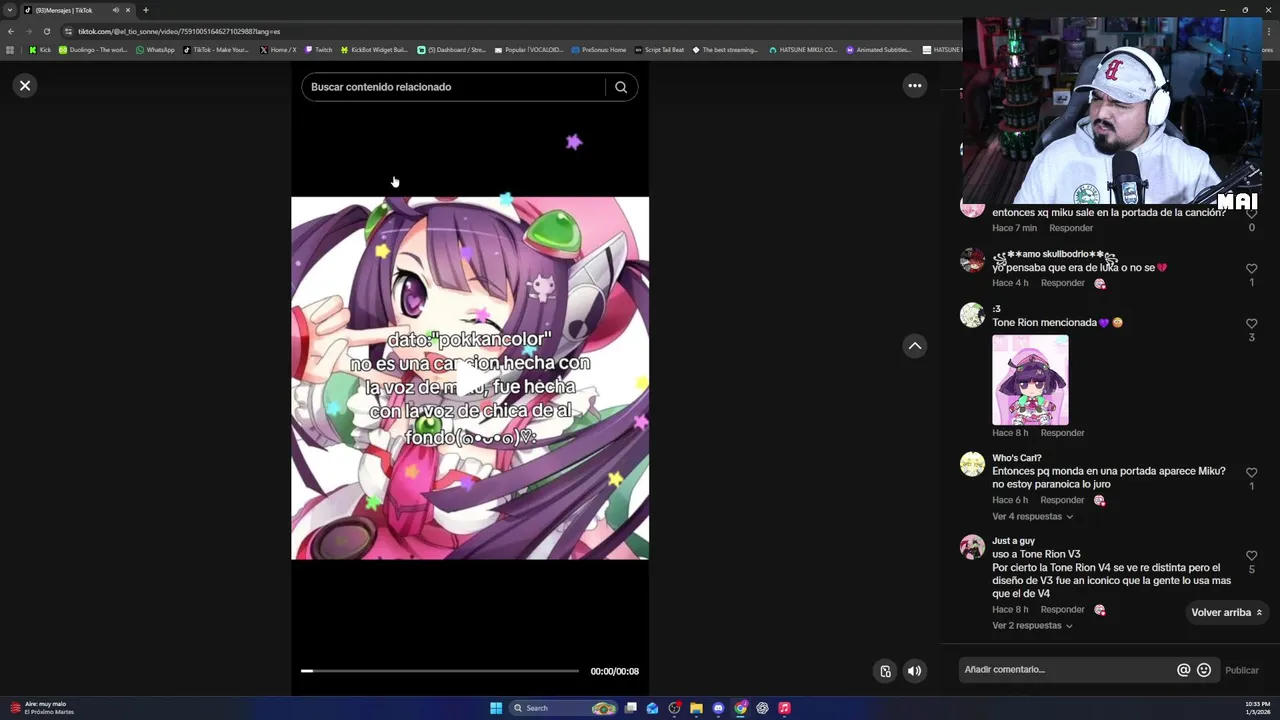Open the Kick bookmark
1280x720 pixels.
point(40,49)
